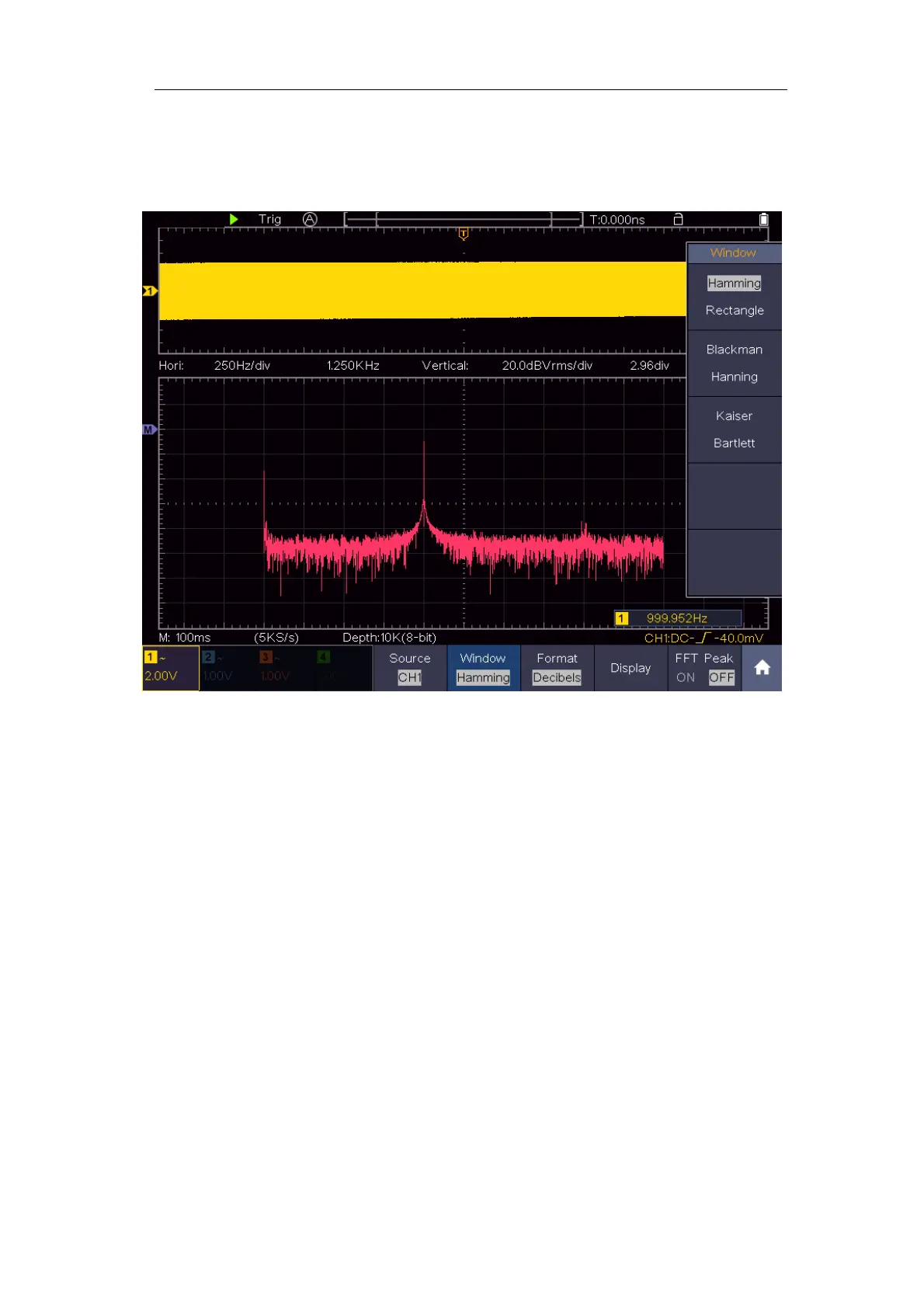Image resolution: width=924 pixels, height=1308 pixels.
Task: Click the green run/play status icon
Action: pos(234,219)
